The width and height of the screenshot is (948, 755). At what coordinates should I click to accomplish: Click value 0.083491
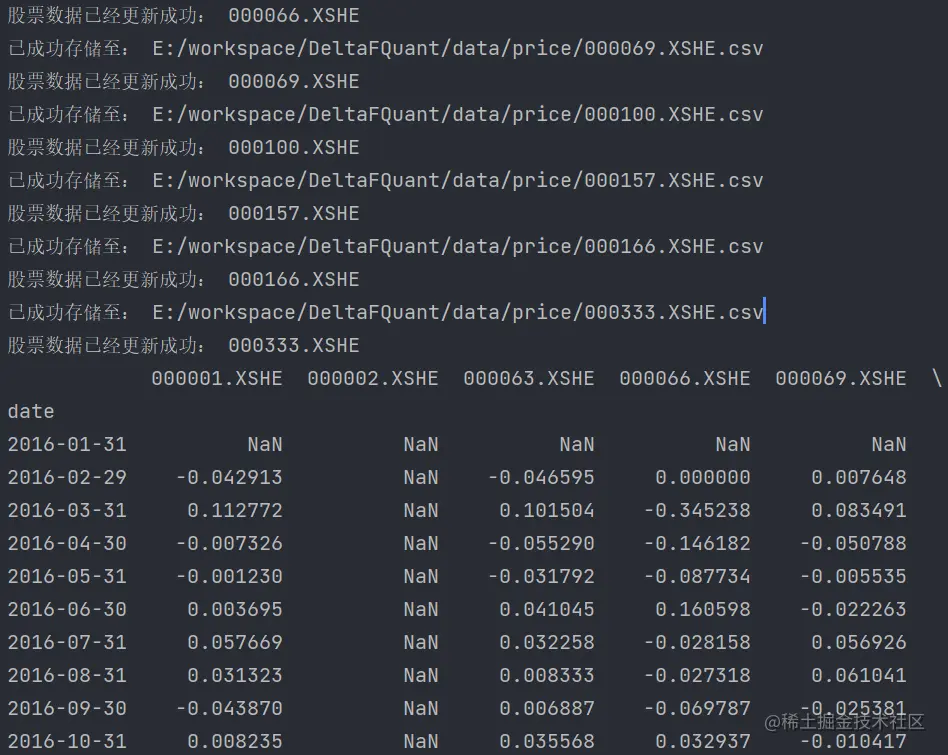[859, 510]
